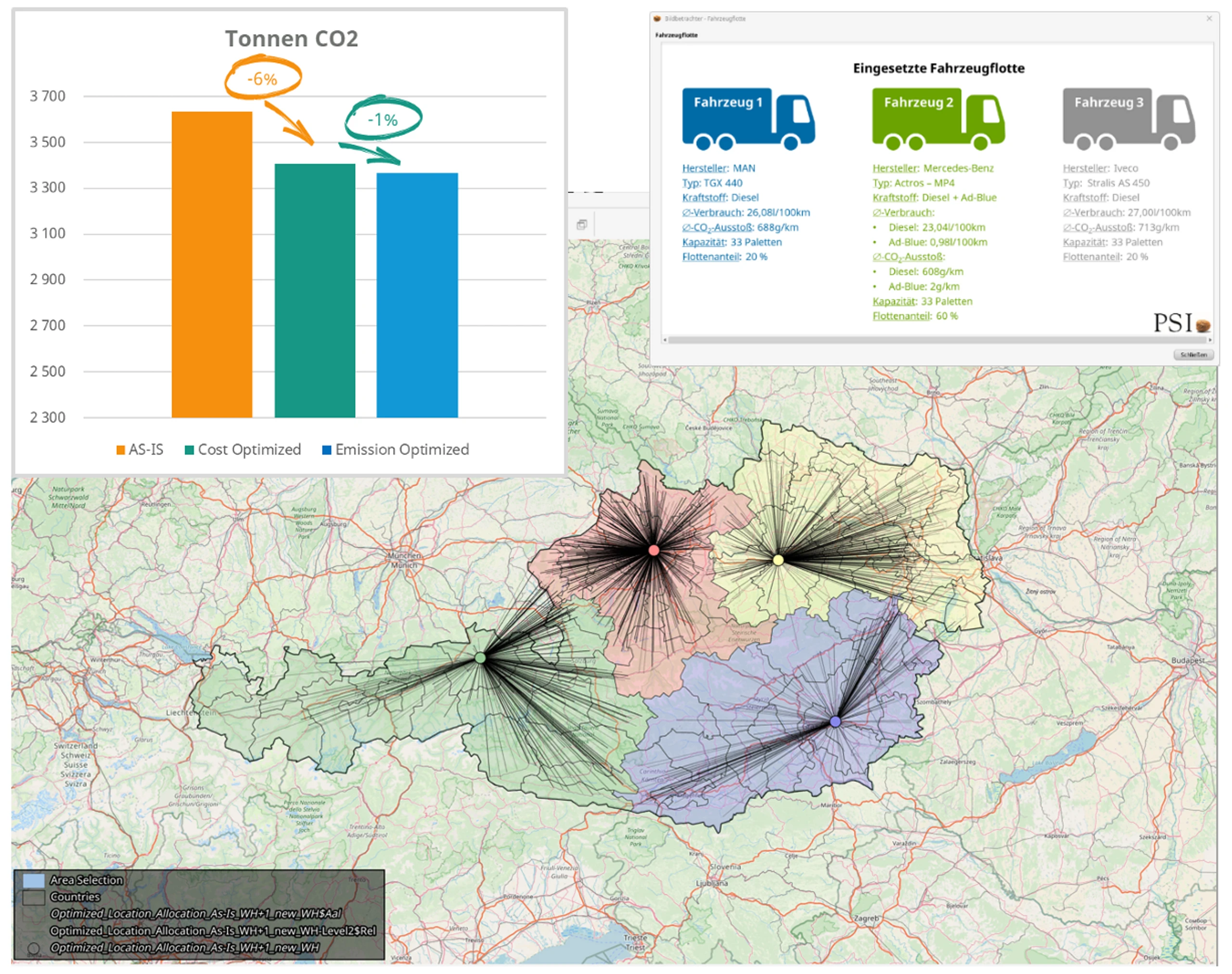This screenshot has height=974, width=1232.
Task: Select the purple warehouse node on the map
Action: 835,721
